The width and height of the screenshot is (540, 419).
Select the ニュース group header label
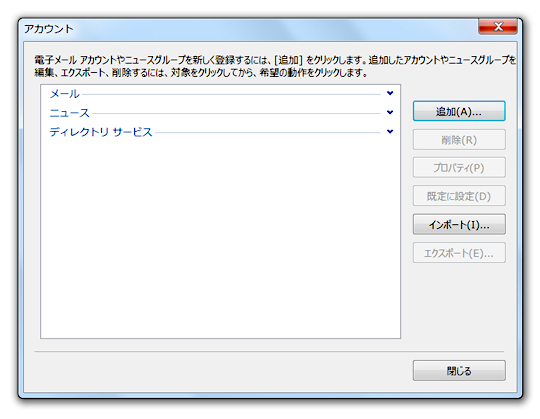click(x=70, y=113)
